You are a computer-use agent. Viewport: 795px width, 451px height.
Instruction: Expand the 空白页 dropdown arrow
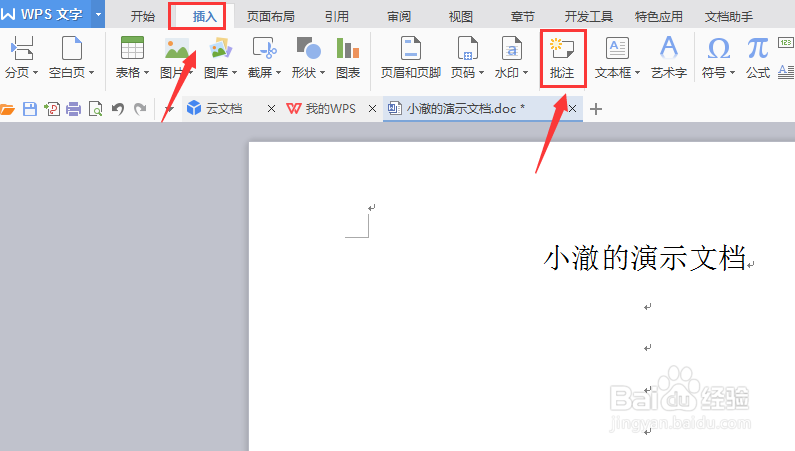click(91, 72)
